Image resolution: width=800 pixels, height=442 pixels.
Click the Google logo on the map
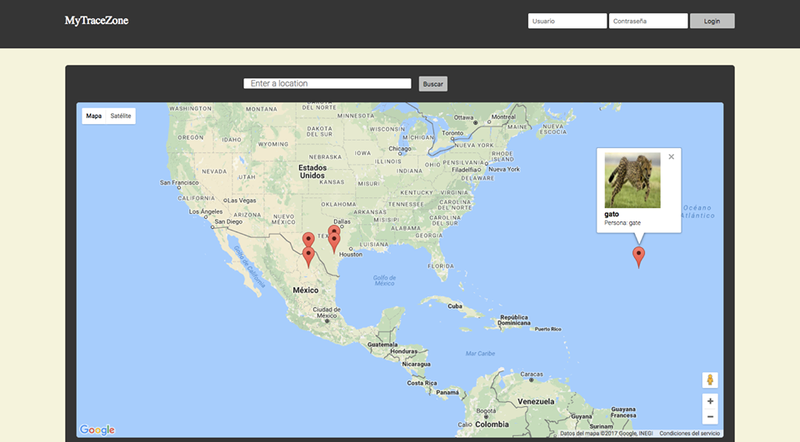tap(97, 430)
